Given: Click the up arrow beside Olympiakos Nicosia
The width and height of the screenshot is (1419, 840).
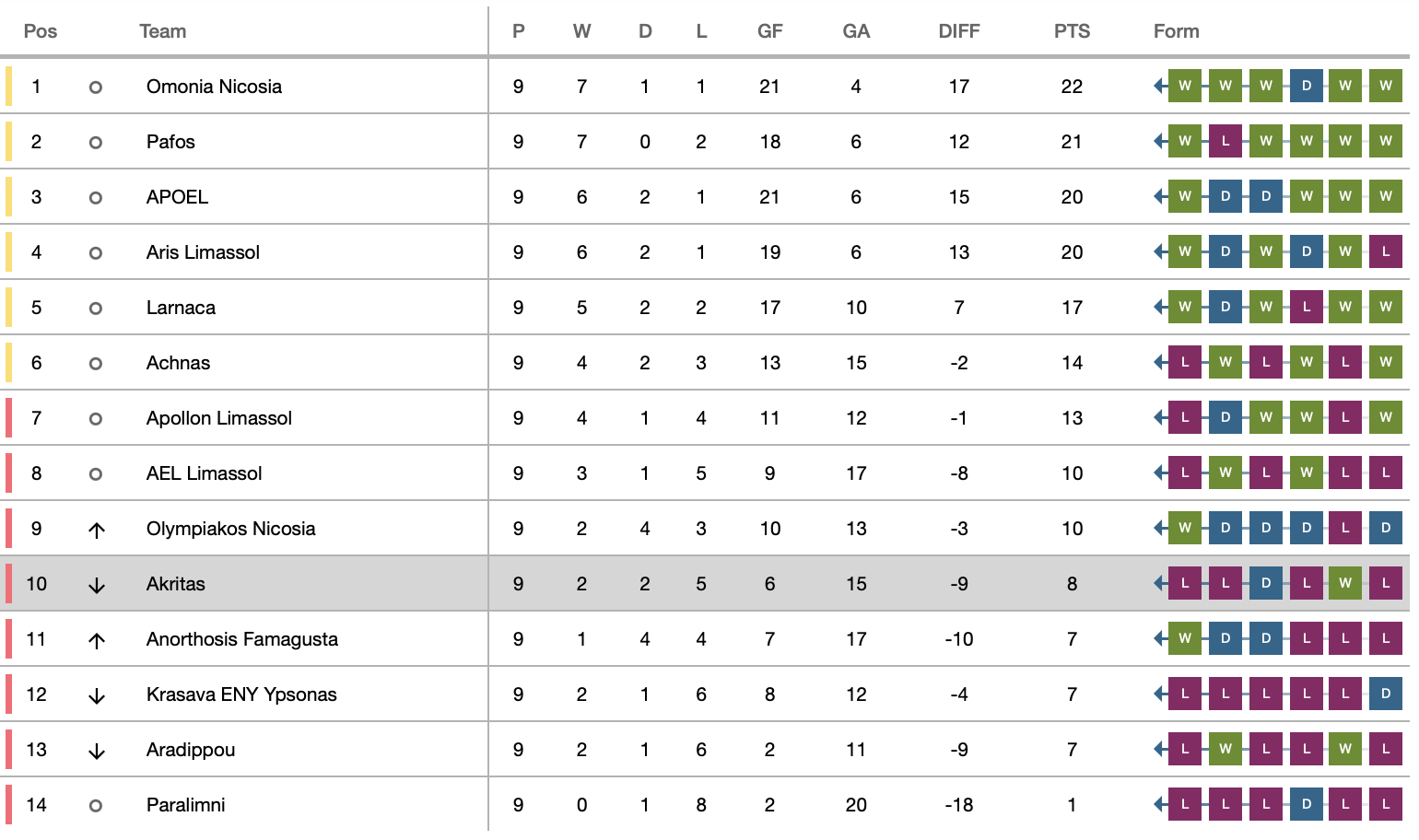Looking at the screenshot, I should point(96,530).
